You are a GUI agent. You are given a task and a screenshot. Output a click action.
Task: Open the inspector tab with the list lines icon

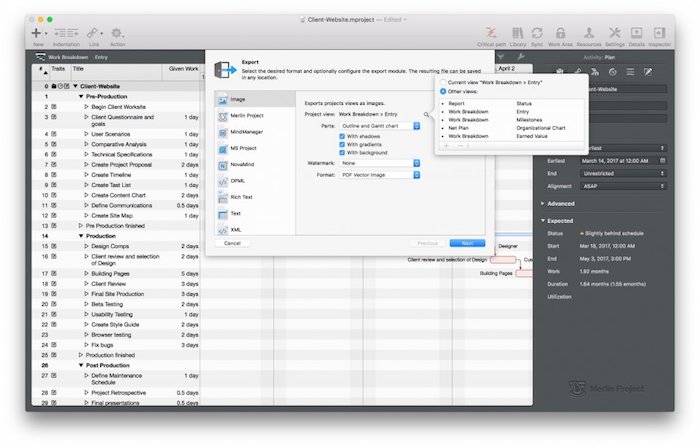click(630, 72)
